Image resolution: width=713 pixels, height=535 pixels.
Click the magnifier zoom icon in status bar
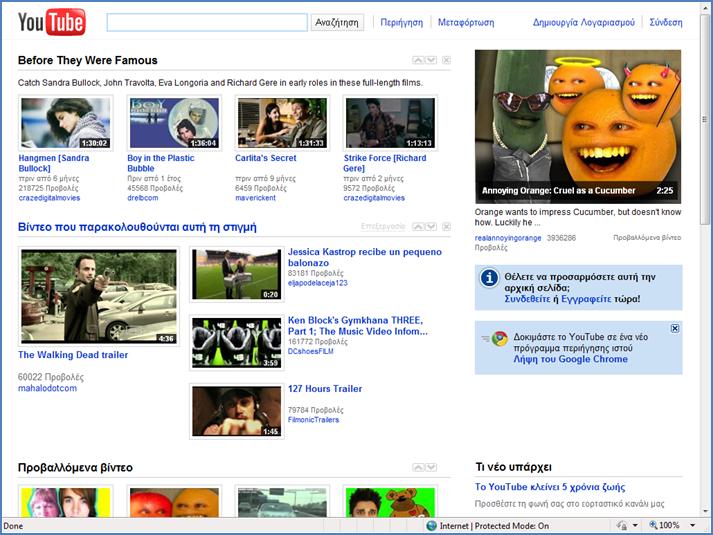click(x=653, y=525)
